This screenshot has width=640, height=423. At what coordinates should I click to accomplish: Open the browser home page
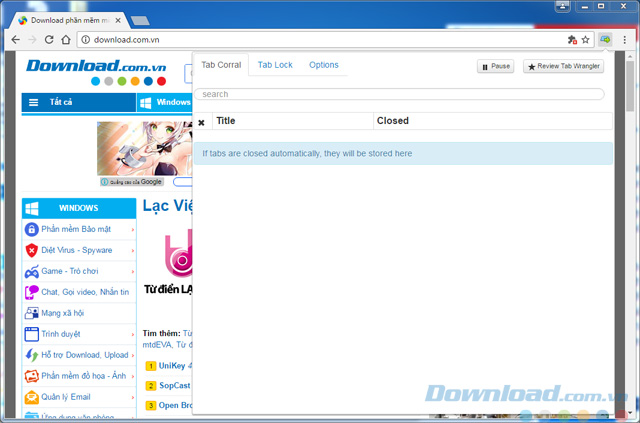point(66,40)
